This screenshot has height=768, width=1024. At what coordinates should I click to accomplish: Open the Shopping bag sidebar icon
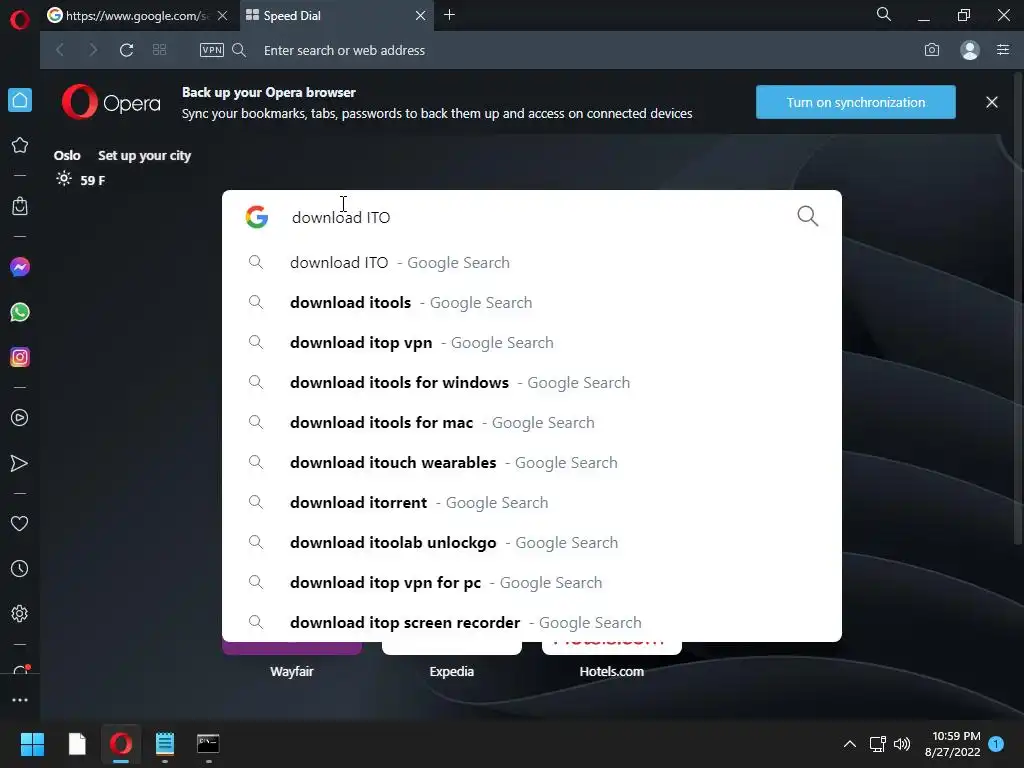[x=20, y=206]
